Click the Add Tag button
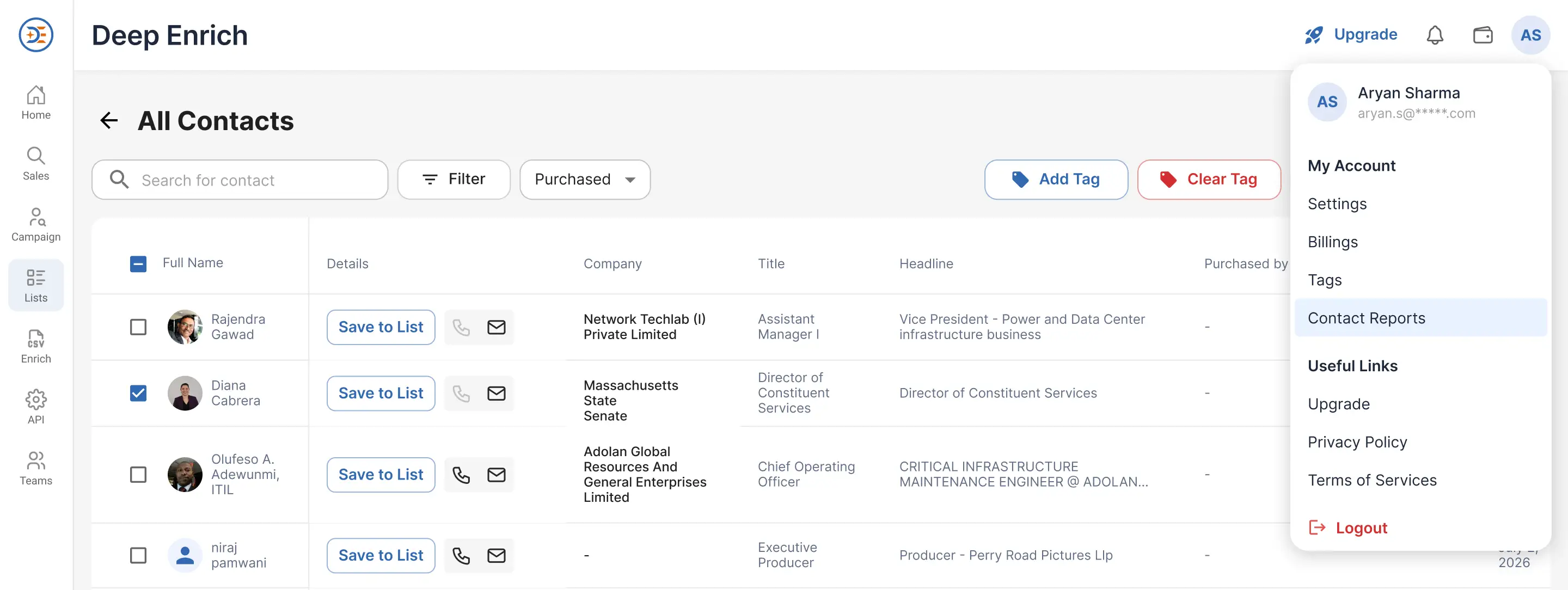The image size is (1568, 590). pyautogui.click(x=1056, y=180)
